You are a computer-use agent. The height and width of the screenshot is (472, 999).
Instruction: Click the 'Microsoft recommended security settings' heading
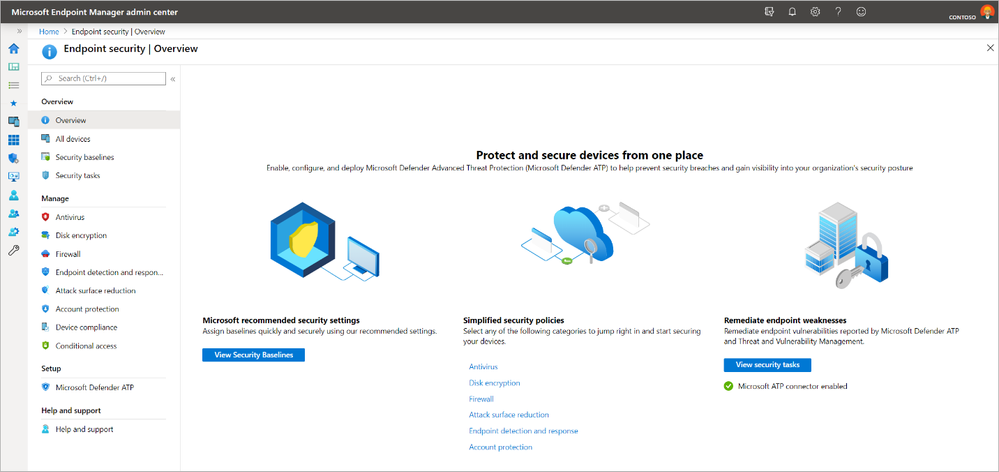point(281,320)
